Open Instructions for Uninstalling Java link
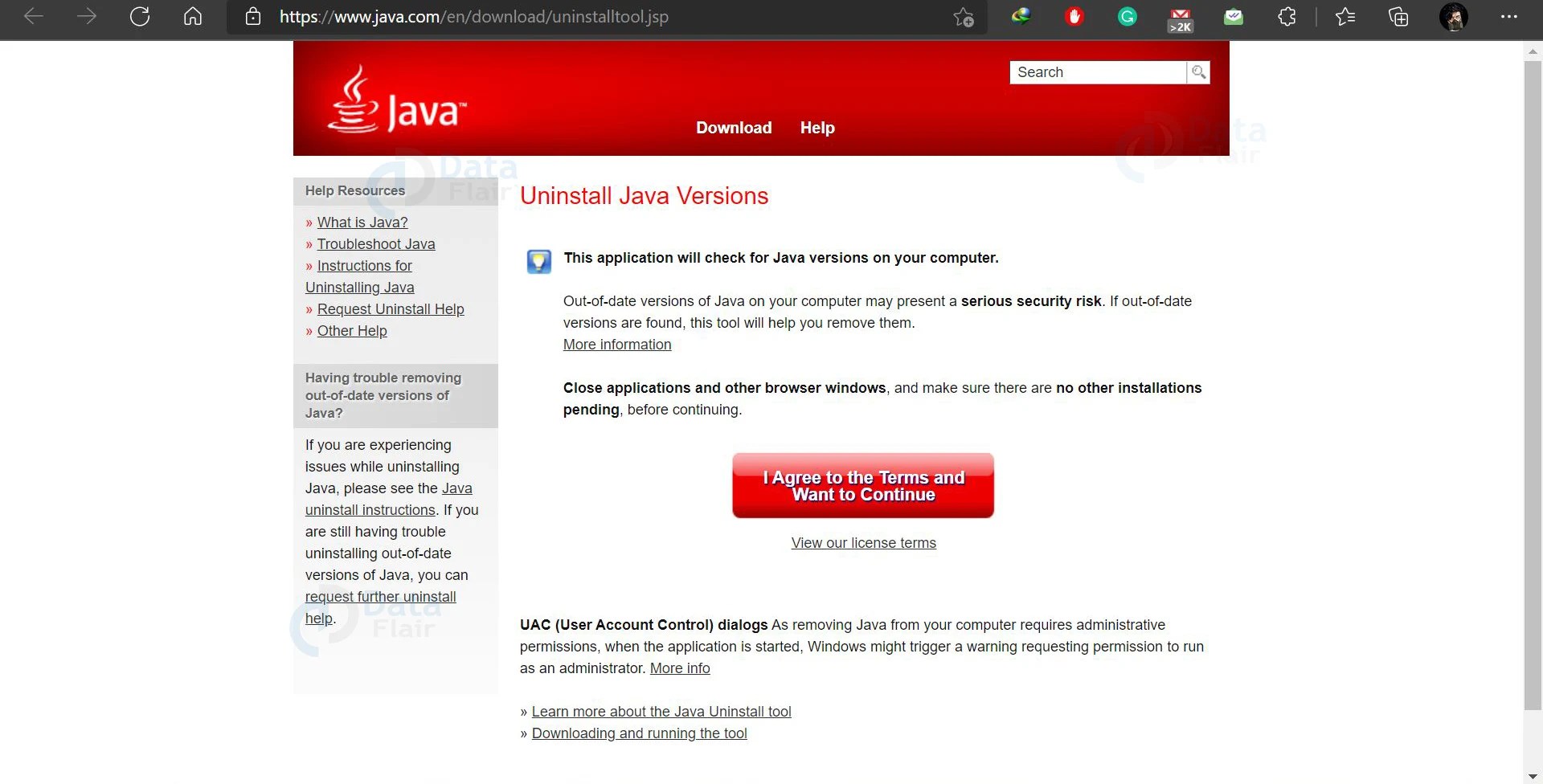 tap(360, 276)
